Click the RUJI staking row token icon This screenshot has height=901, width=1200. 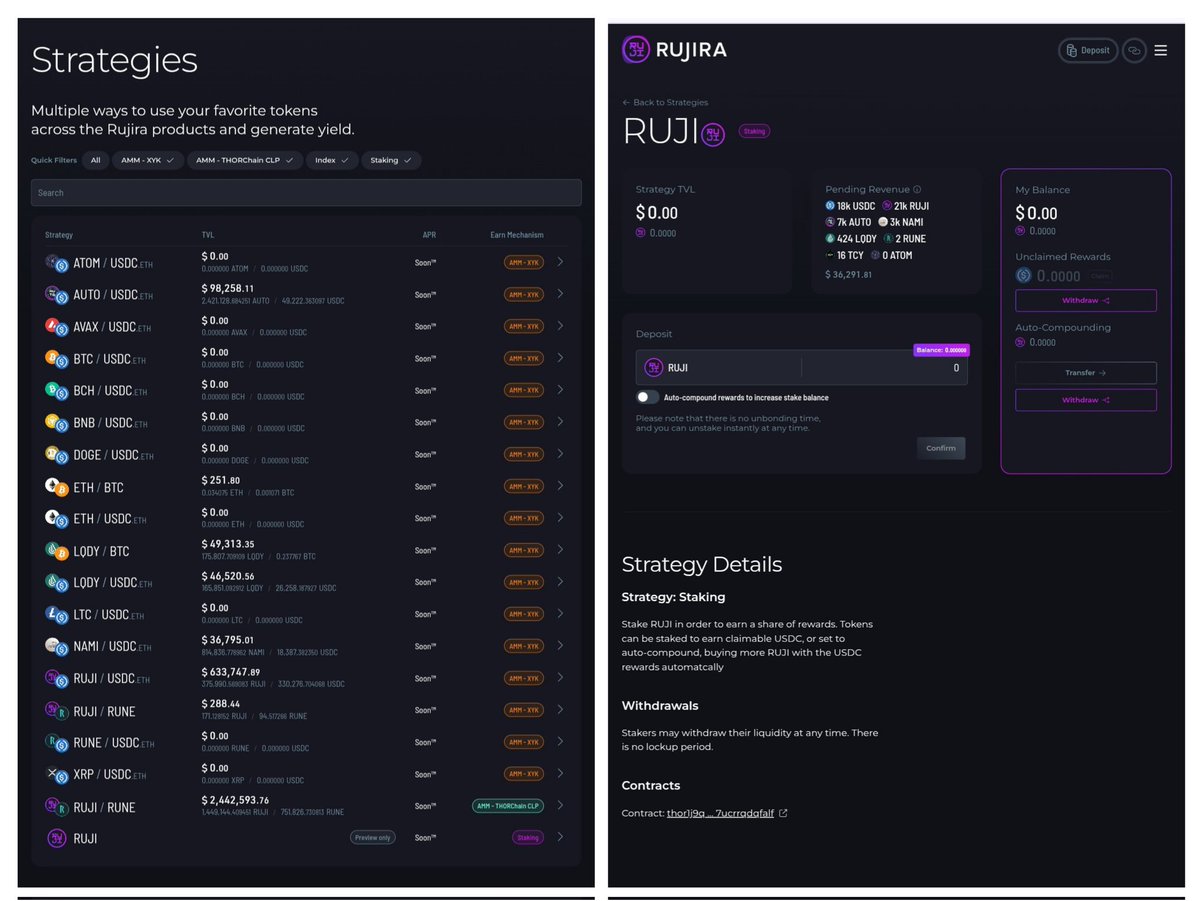[57, 838]
